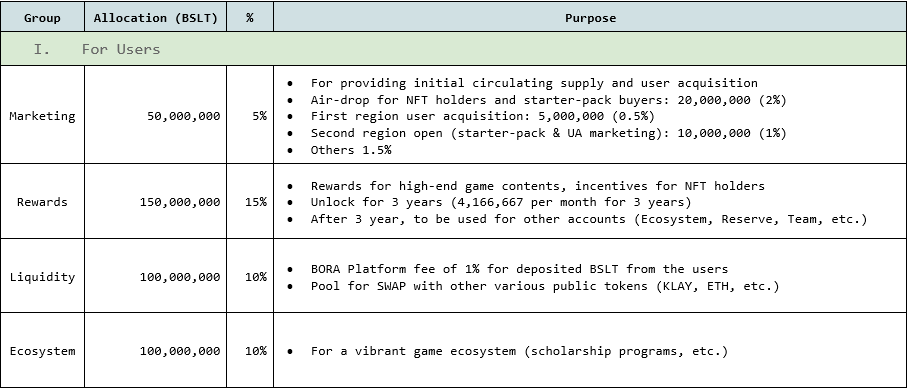The width and height of the screenshot is (909, 390).
Task: Click the Pool for SWAP bullet line
Action: (545, 286)
